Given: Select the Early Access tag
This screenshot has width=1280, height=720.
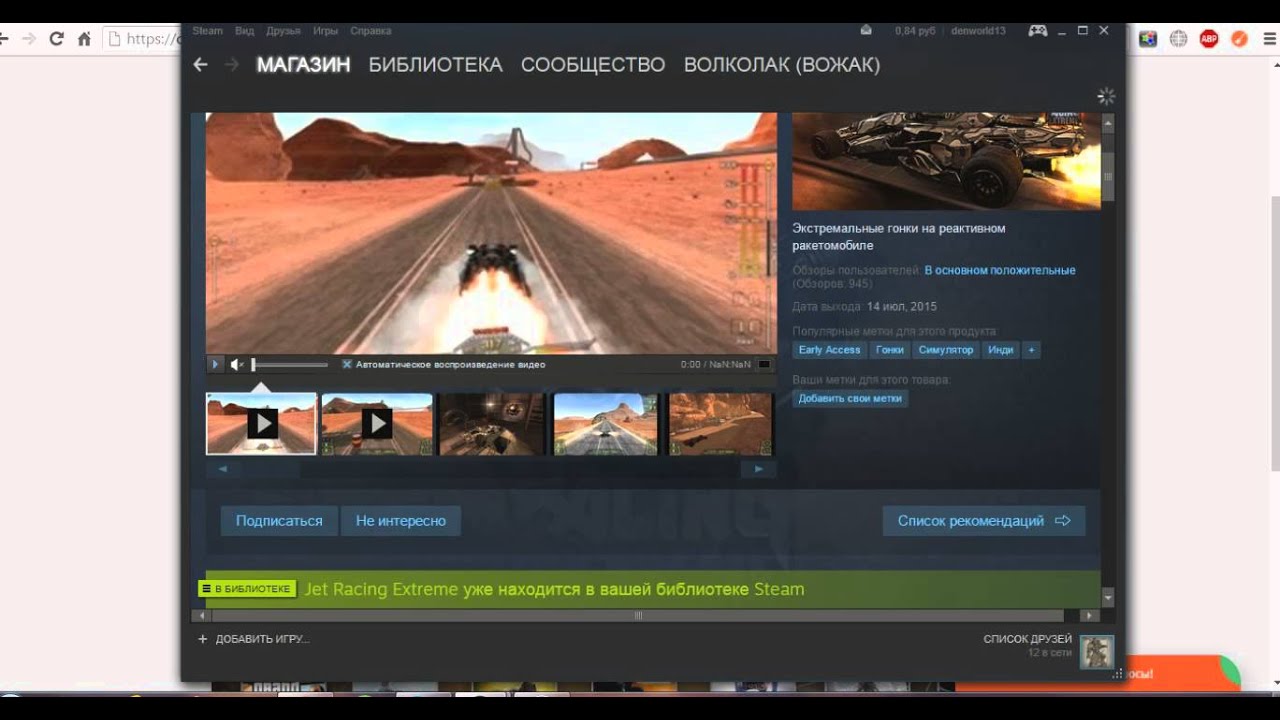Looking at the screenshot, I should coord(830,350).
